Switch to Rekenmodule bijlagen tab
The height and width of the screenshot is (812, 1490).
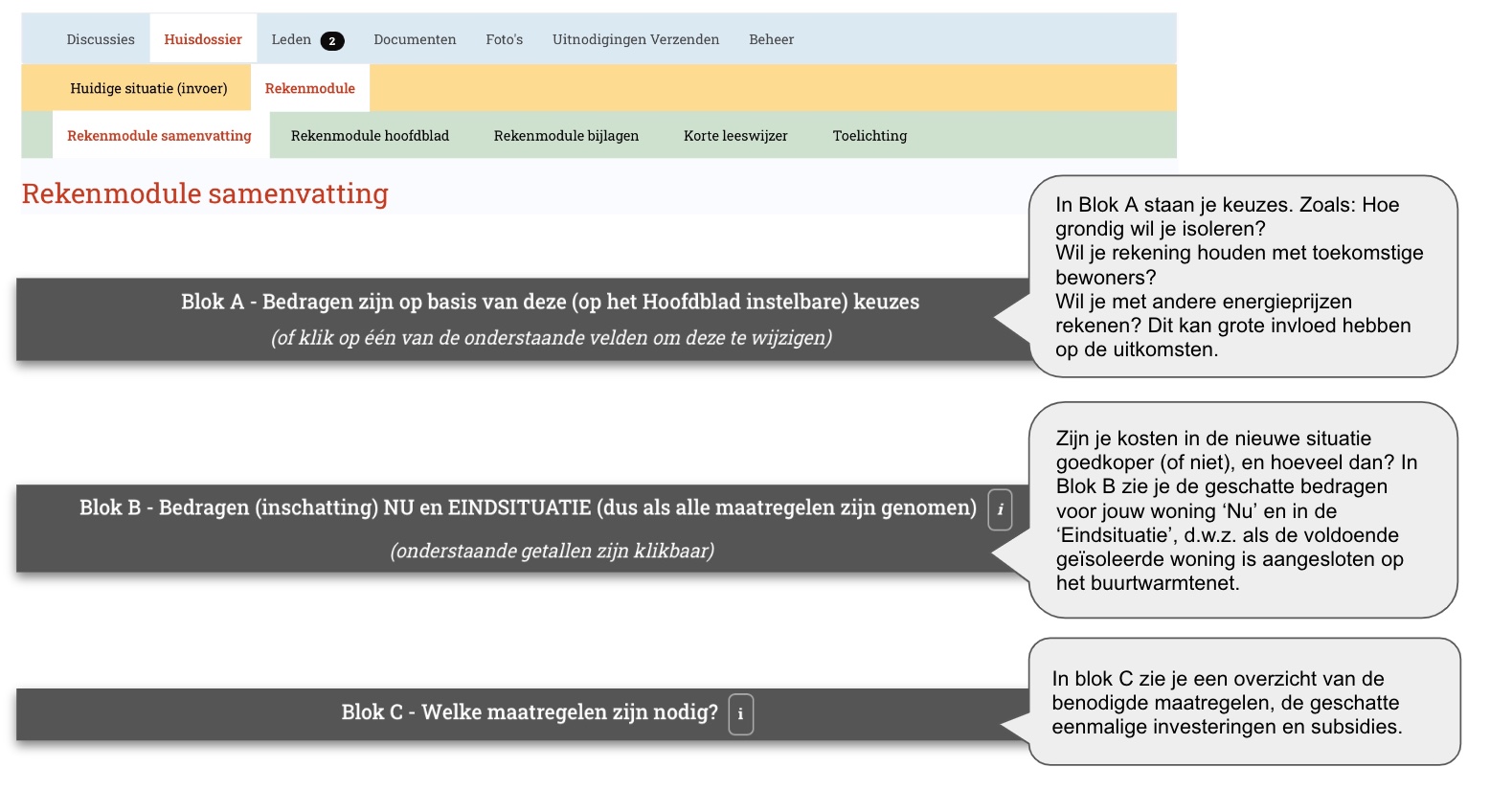click(x=566, y=135)
